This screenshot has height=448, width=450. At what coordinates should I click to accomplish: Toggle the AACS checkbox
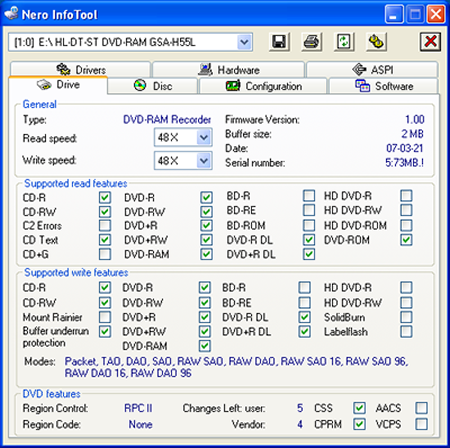pos(421,408)
